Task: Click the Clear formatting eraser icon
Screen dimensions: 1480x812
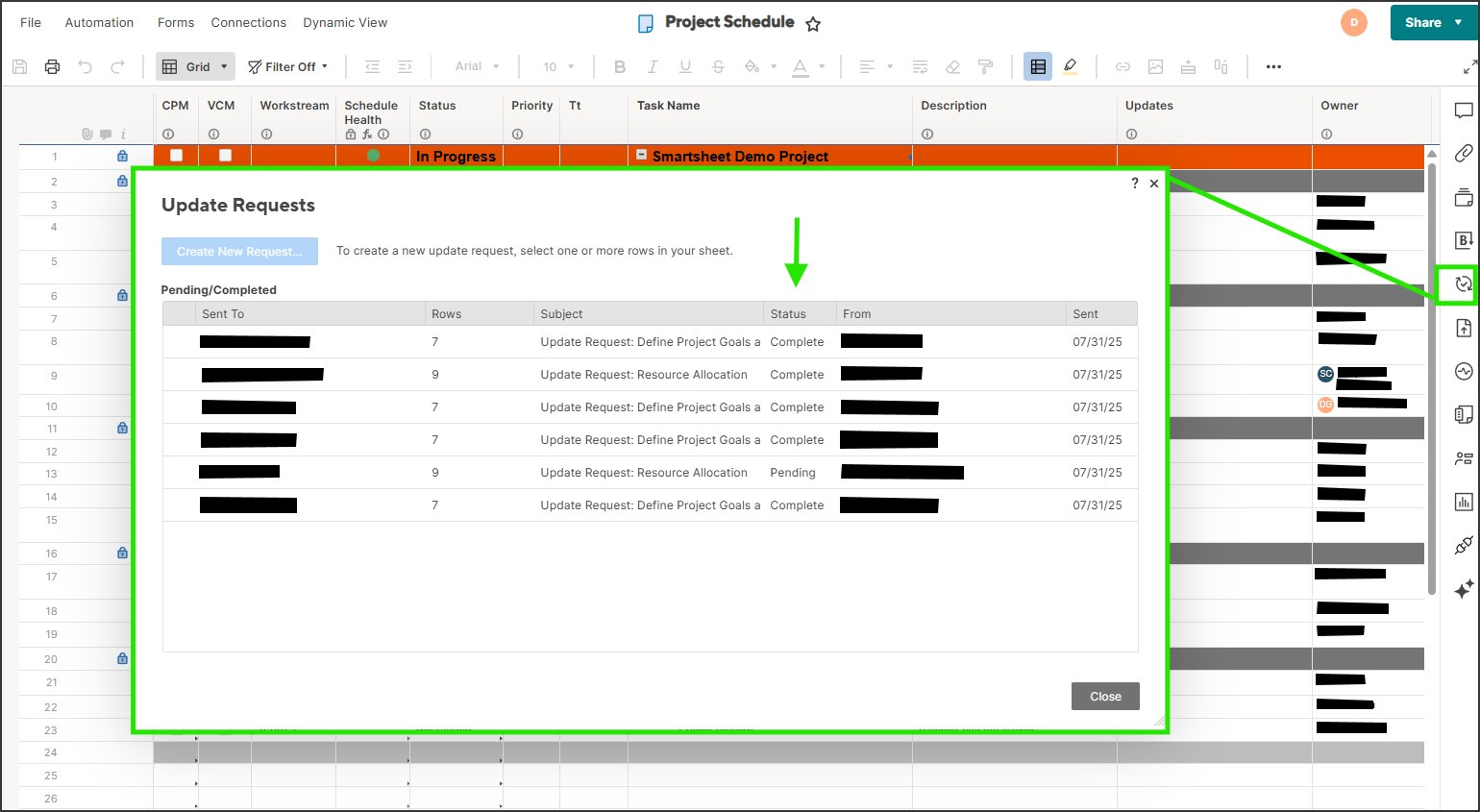Action: coord(952,66)
